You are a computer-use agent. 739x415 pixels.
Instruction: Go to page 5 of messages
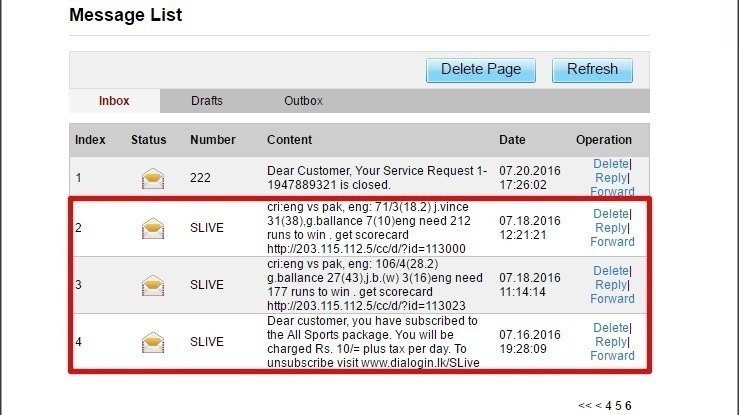618,406
